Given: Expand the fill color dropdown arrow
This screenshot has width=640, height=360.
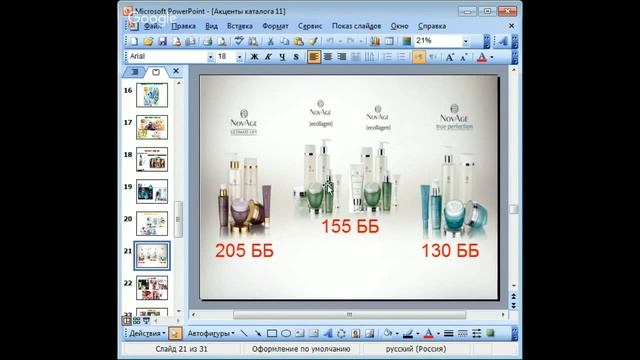Looking at the screenshot, I should [397, 333].
